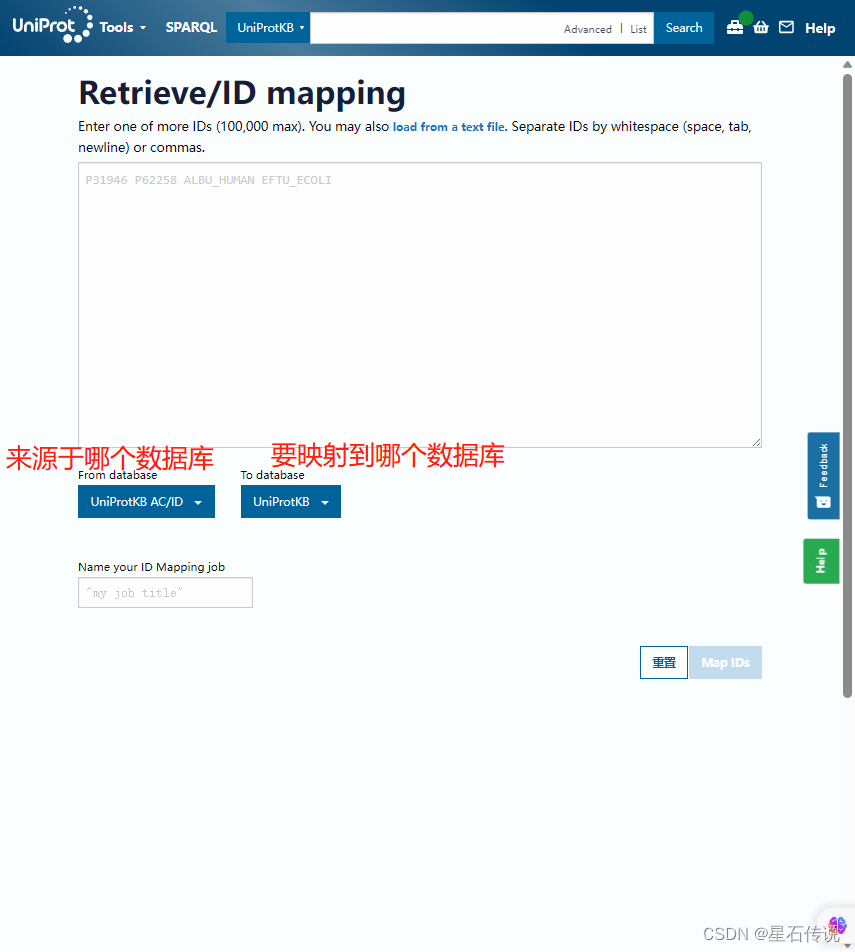The height and width of the screenshot is (952, 855).
Task: Click the Feedback side tab
Action: pos(823,475)
